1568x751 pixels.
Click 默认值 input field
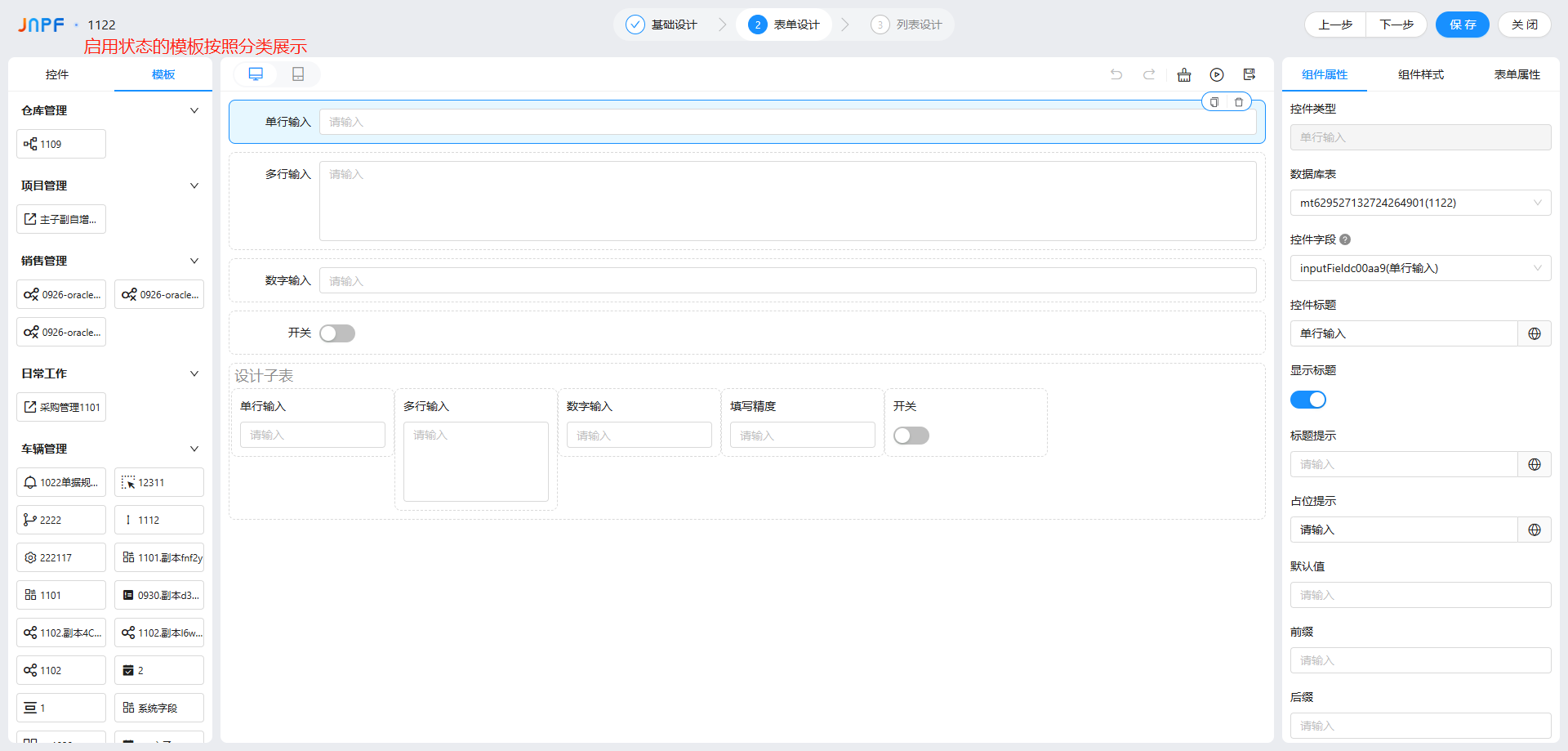(x=1421, y=595)
